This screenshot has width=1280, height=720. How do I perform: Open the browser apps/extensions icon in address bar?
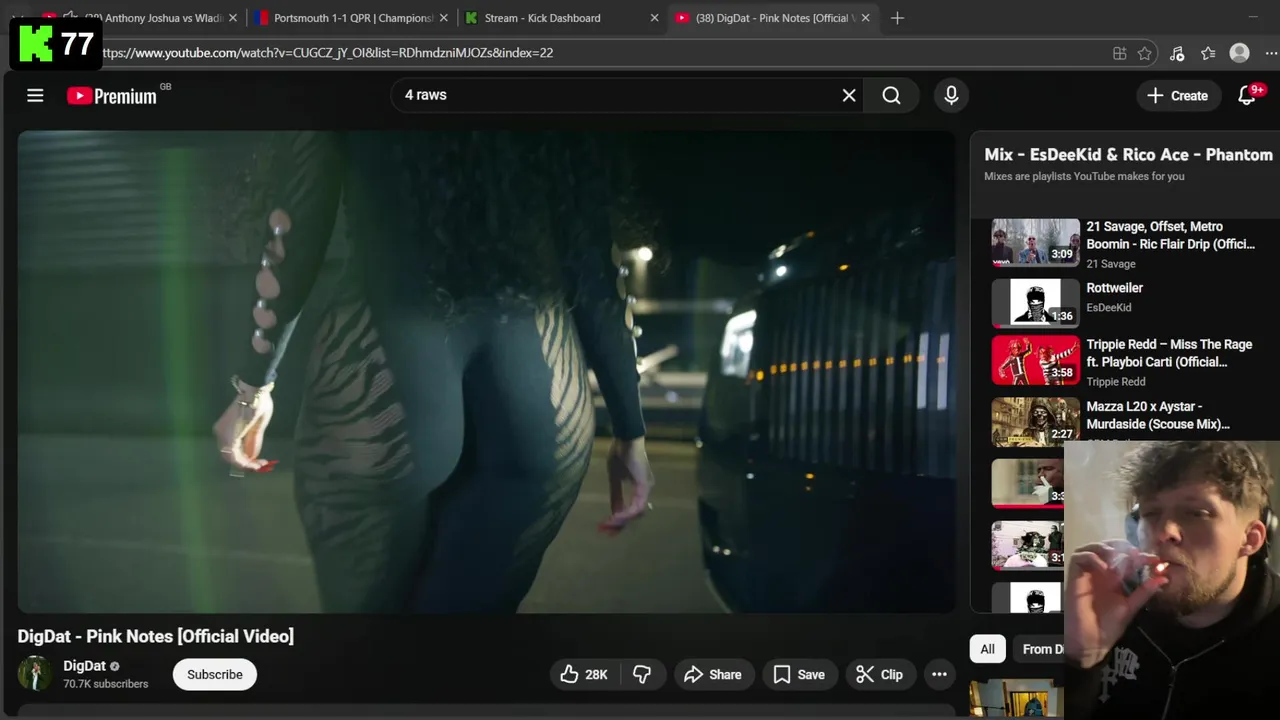coord(1120,53)
